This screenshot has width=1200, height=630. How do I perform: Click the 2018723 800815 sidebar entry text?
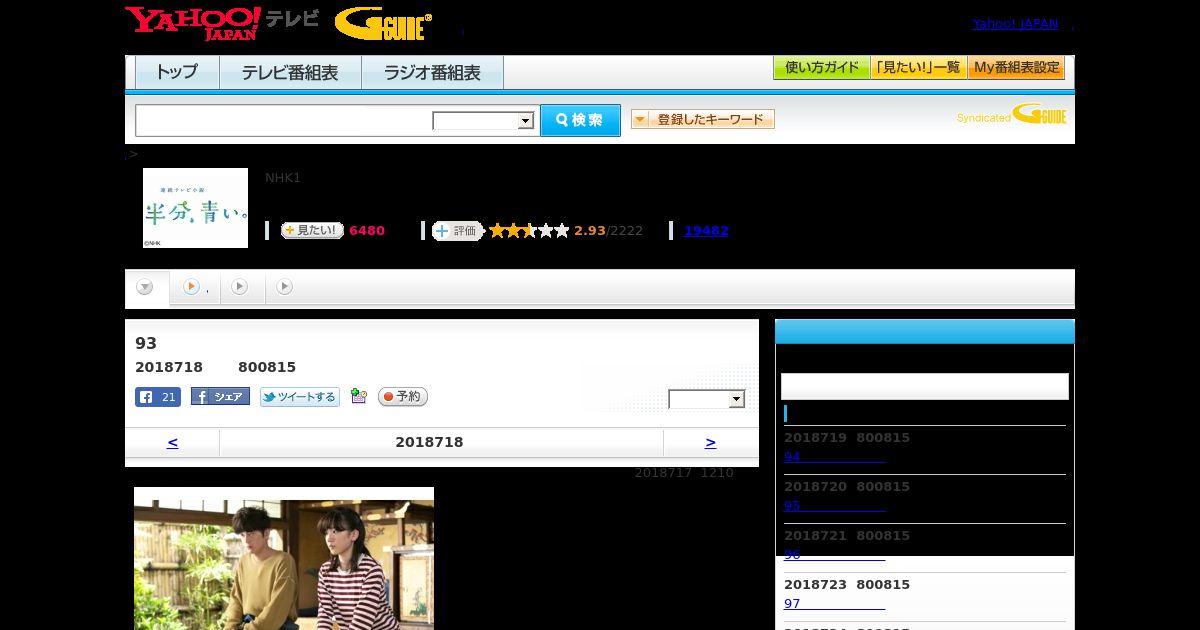847,584
